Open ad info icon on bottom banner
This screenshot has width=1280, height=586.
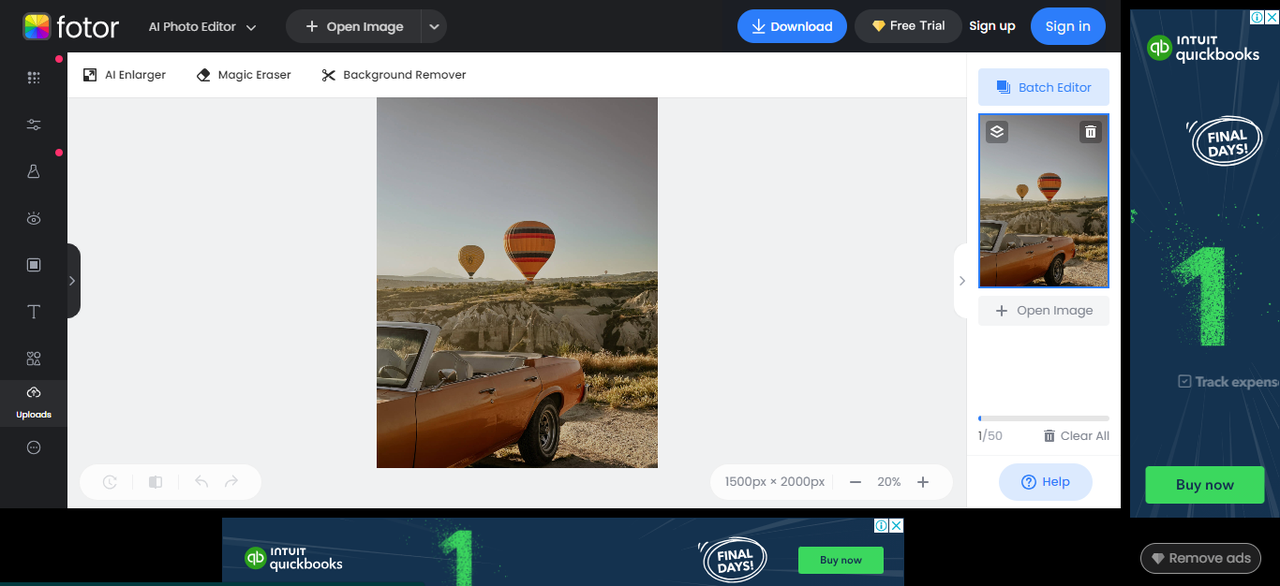point(881,525)
